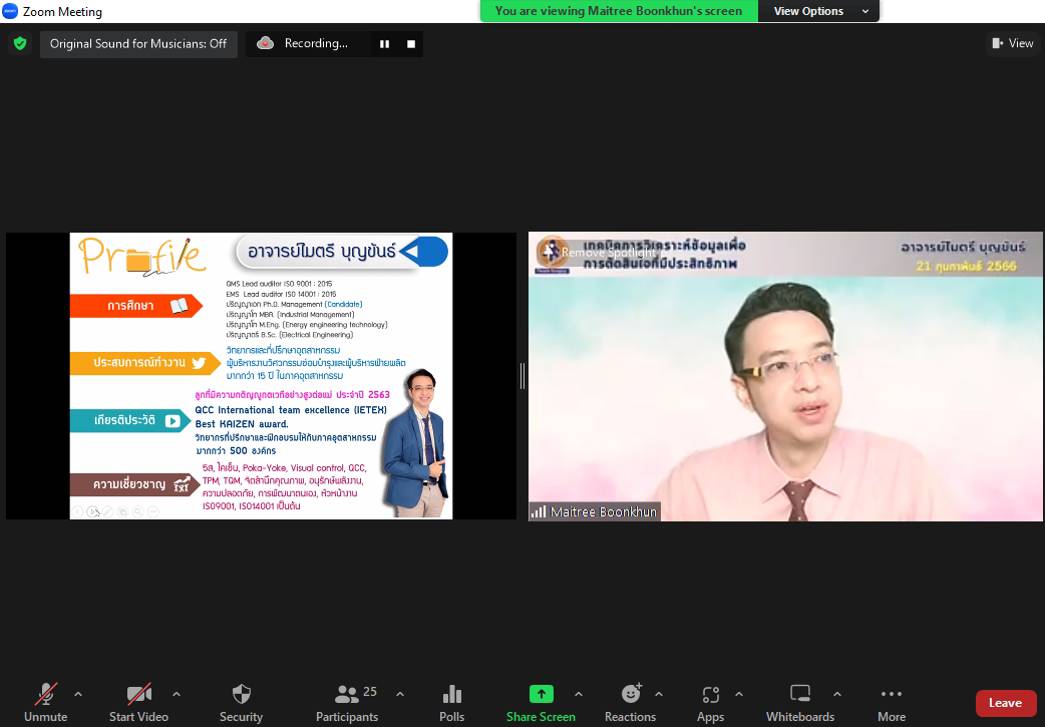Open the Participants panel

pyautogui.click(x=347, y=702)
